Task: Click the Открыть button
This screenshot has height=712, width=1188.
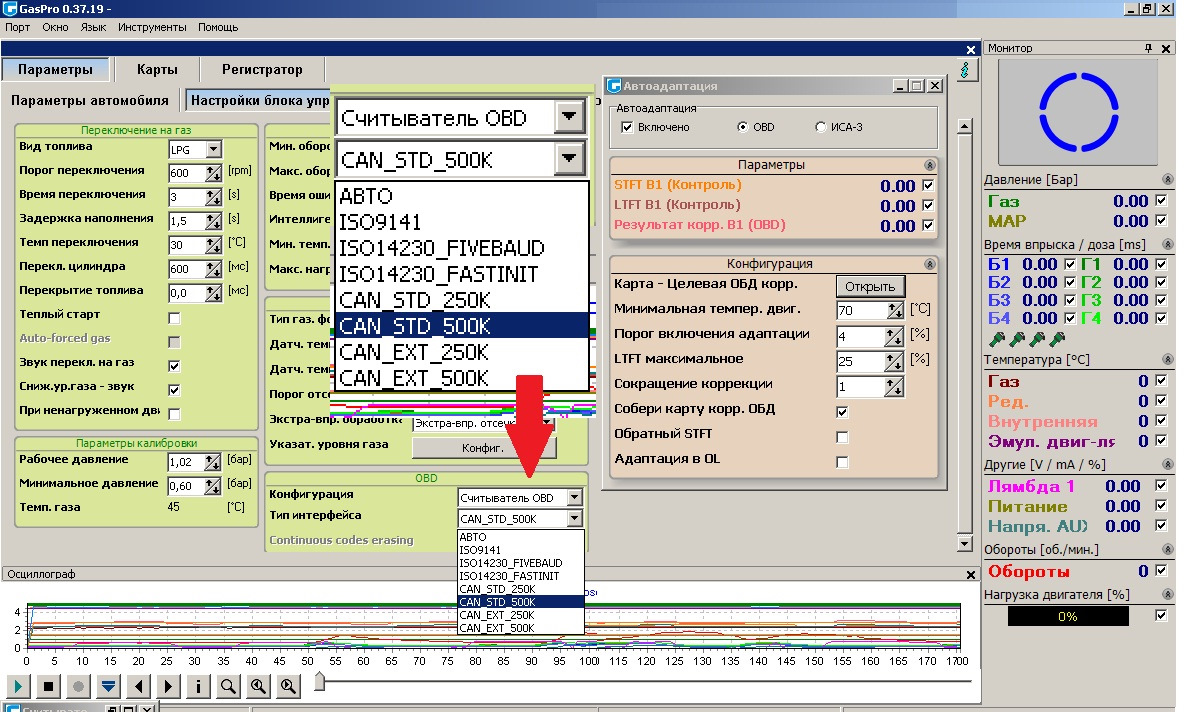Action: [869, 286]
